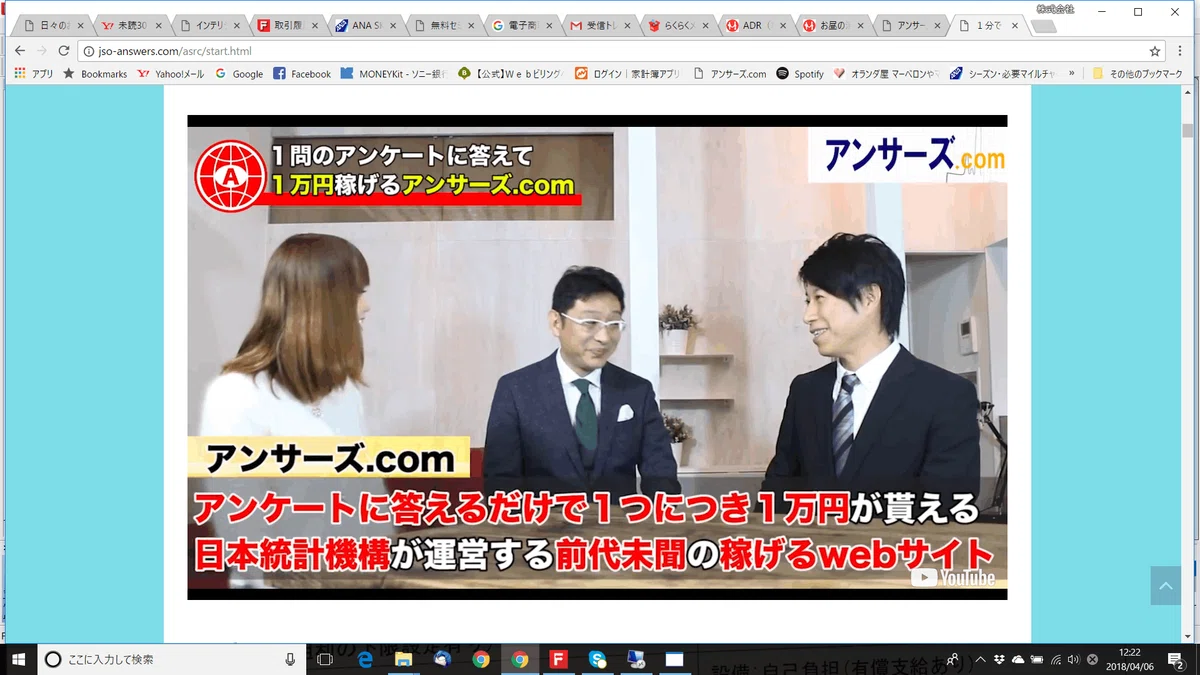This screenshot has width=1200, height=675.
Task: Reload the page with the refresh icon
Action: pyautogui.click(x=64, y=51)
